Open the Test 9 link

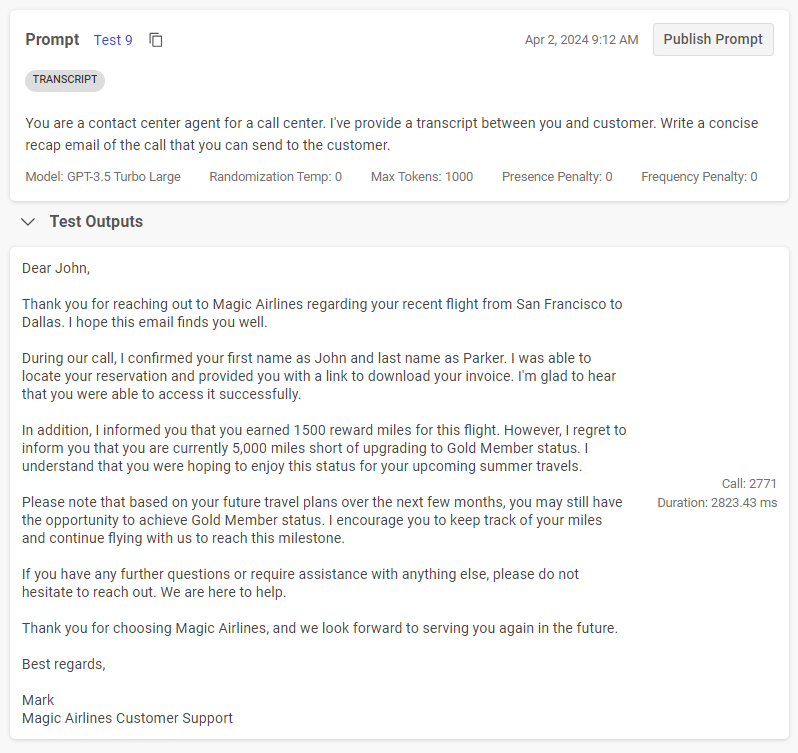tap(113, 40)
